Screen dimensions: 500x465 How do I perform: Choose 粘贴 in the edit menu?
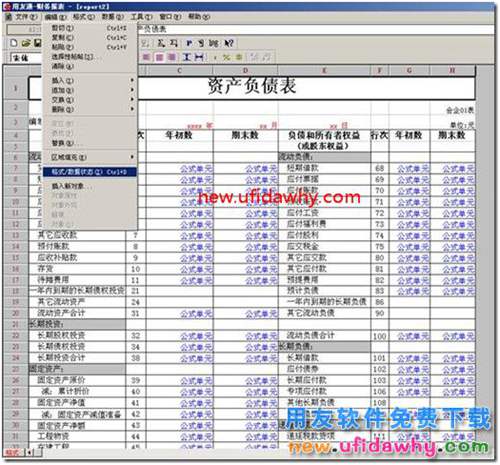[89, 47]
